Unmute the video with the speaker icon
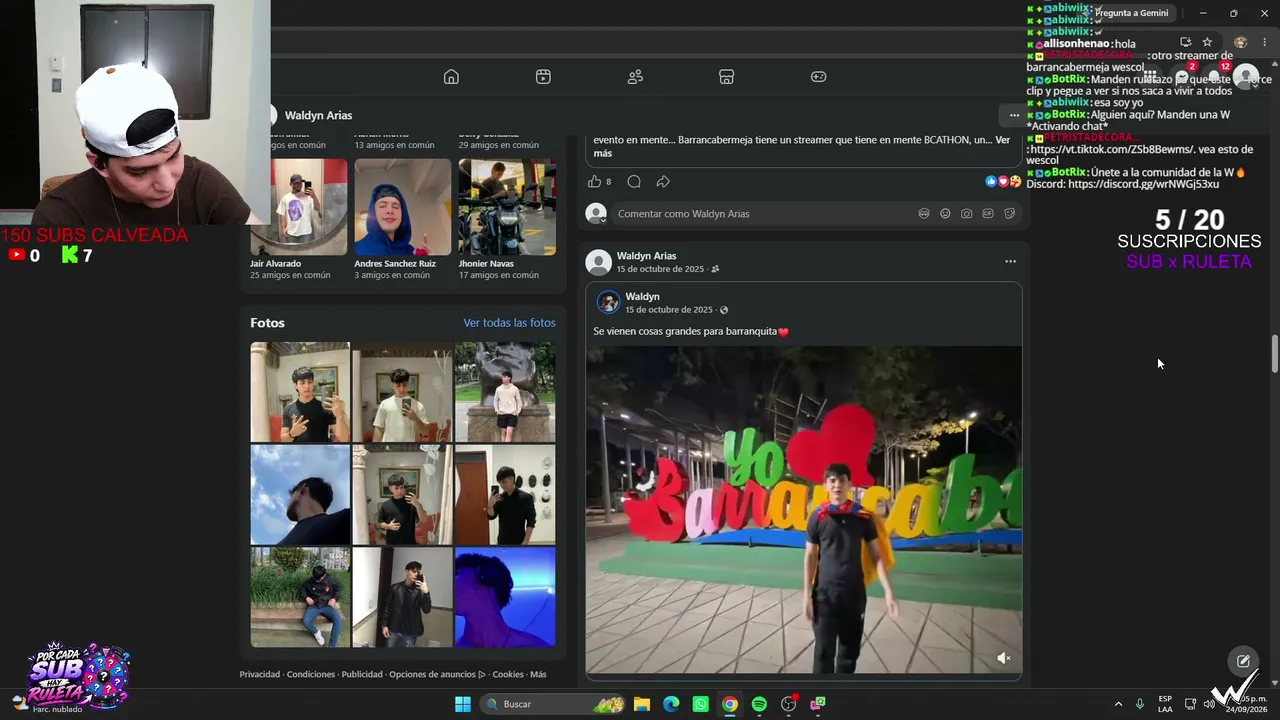This screenshot has width=1280, height=720. 1003,657
